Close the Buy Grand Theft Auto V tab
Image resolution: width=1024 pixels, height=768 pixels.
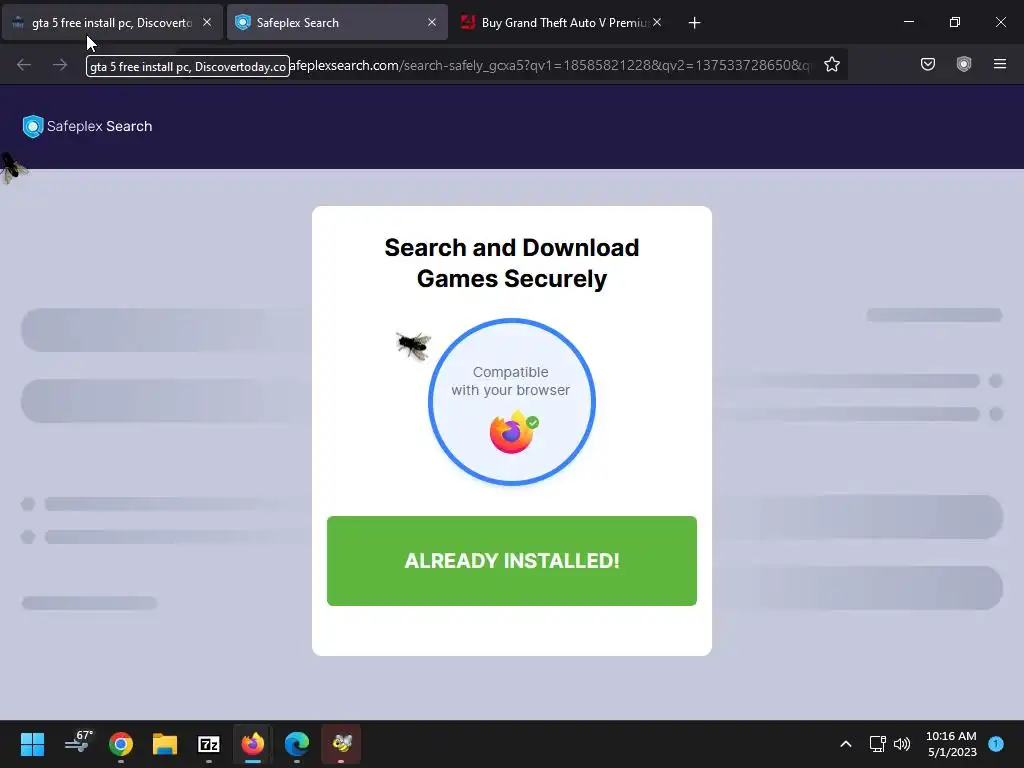(x=657, y=22)
